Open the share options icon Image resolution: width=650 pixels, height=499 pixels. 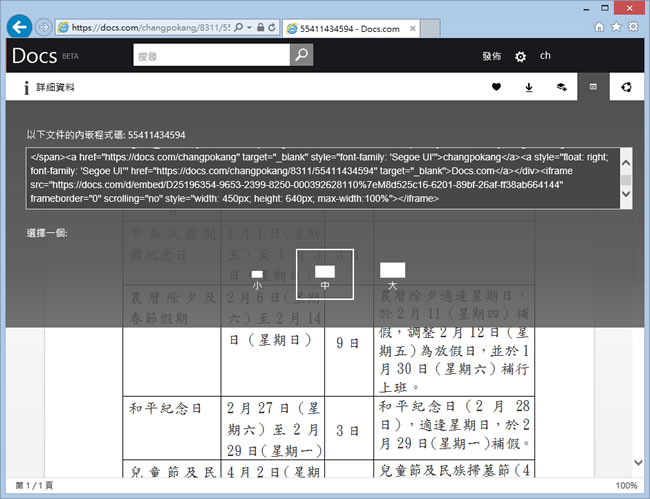click(x=626, y=87)
